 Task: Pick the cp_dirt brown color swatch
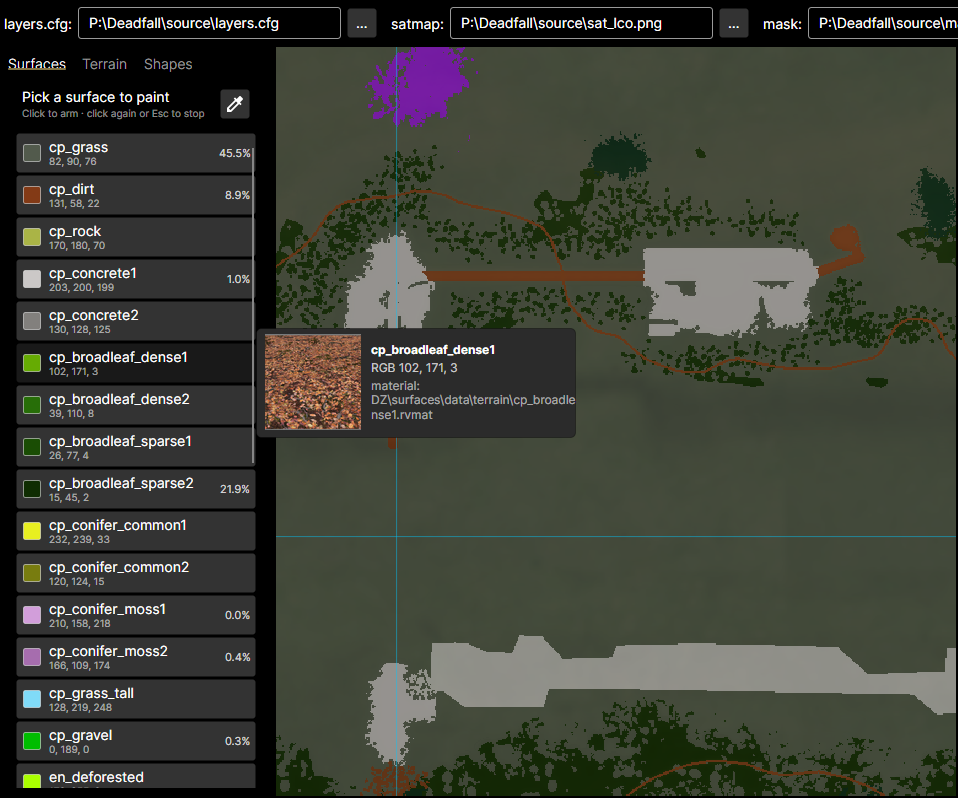[32, 195]
